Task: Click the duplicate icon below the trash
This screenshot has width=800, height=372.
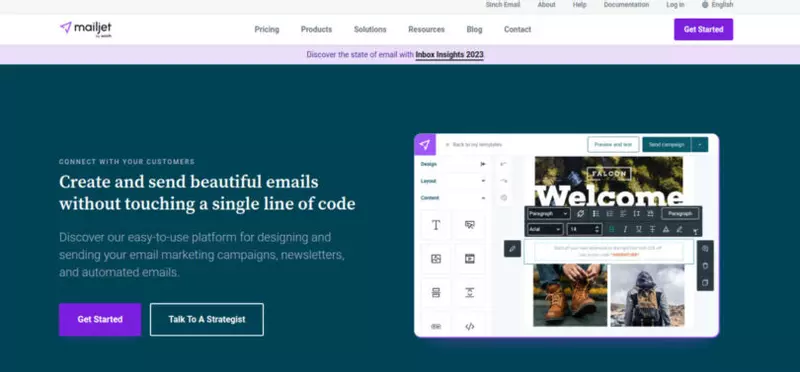Action: pyautogui.click(x=705, y=282)
